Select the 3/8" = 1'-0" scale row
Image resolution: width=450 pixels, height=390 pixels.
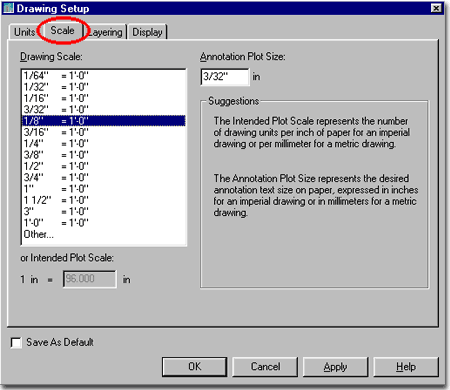pos(103,155)
